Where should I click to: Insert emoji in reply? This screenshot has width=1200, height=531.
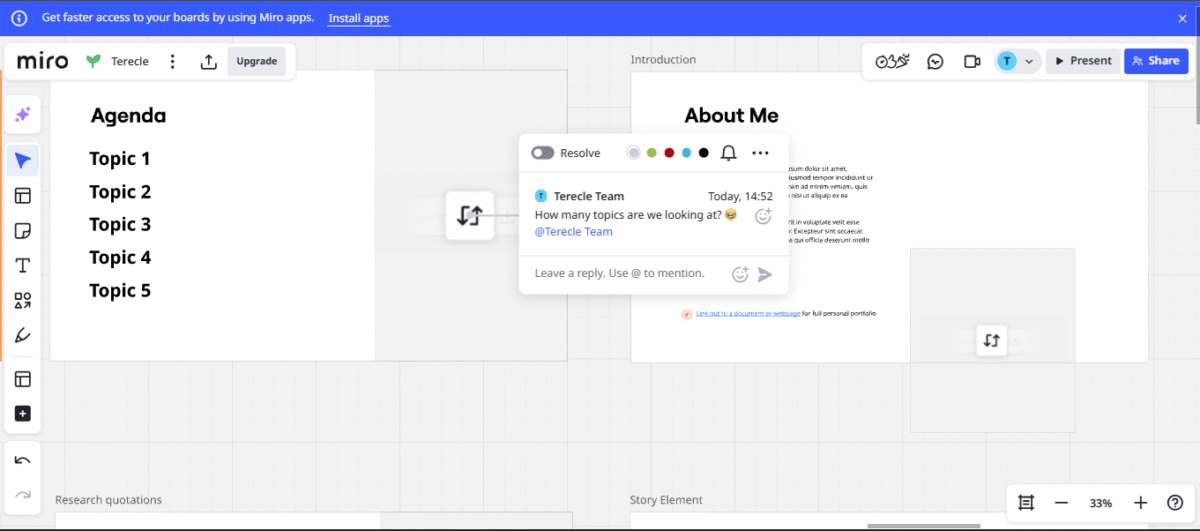pos(741,274)
